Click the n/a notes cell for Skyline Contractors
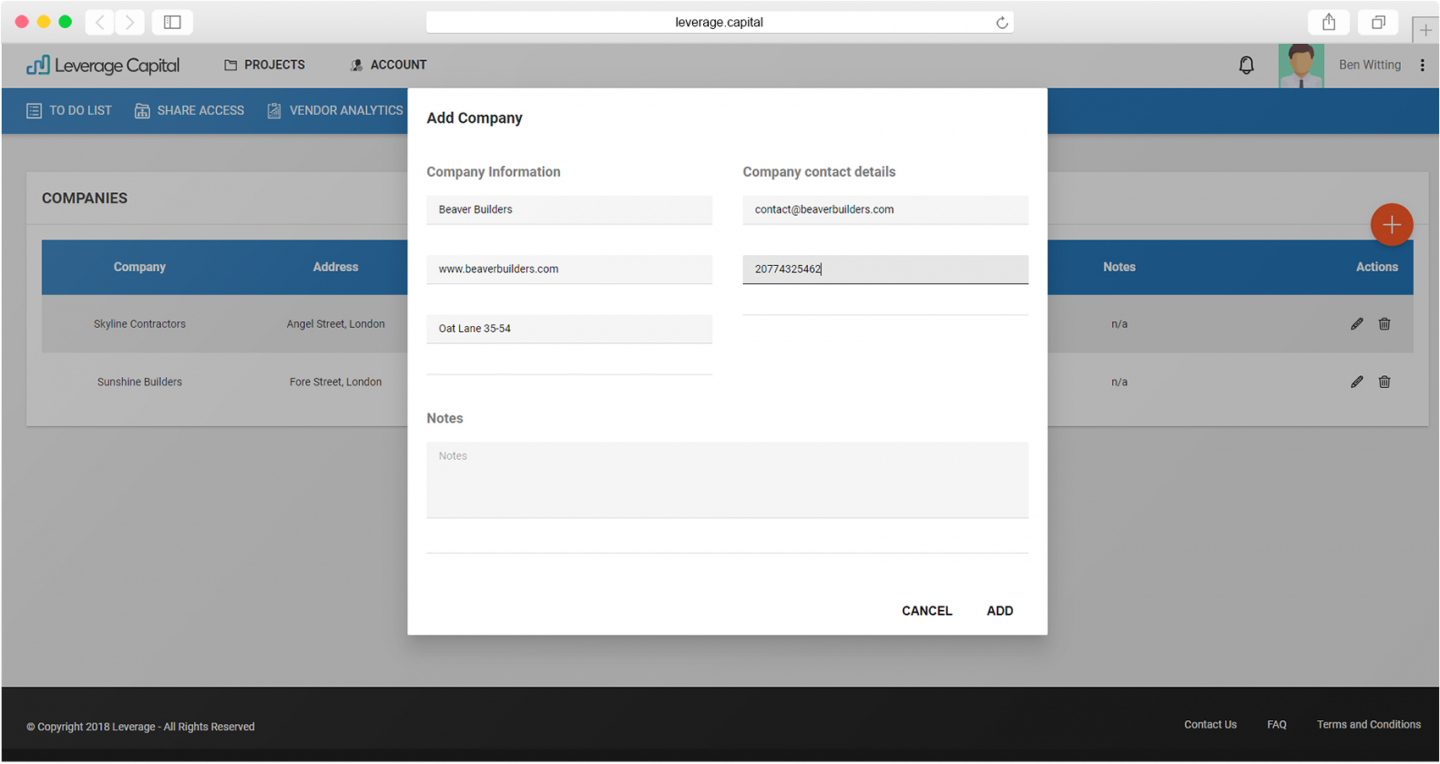The height and width of the screenshot is (764, 1440). coord(1119,324)
